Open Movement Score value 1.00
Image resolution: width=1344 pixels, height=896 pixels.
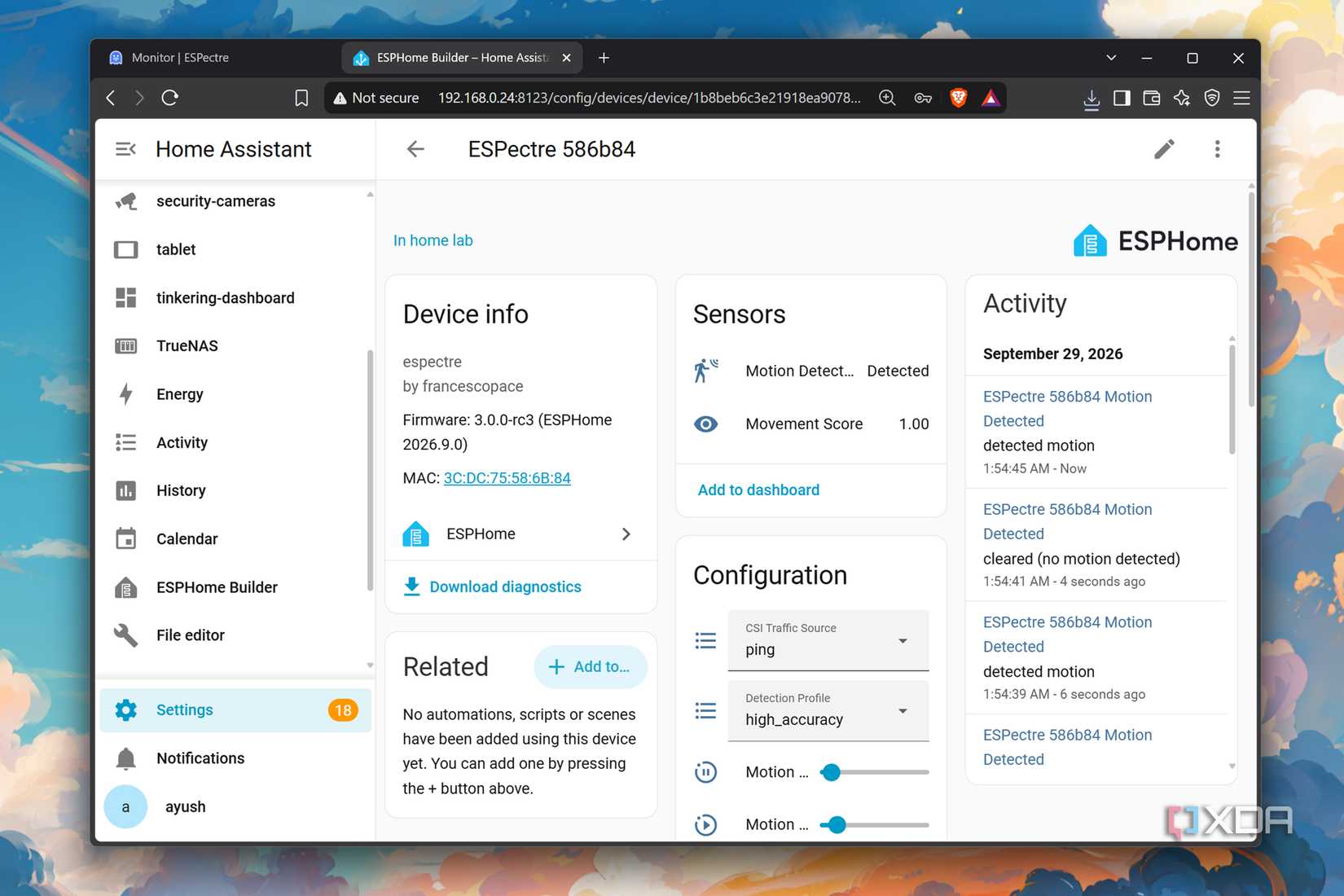pos(914,424)
